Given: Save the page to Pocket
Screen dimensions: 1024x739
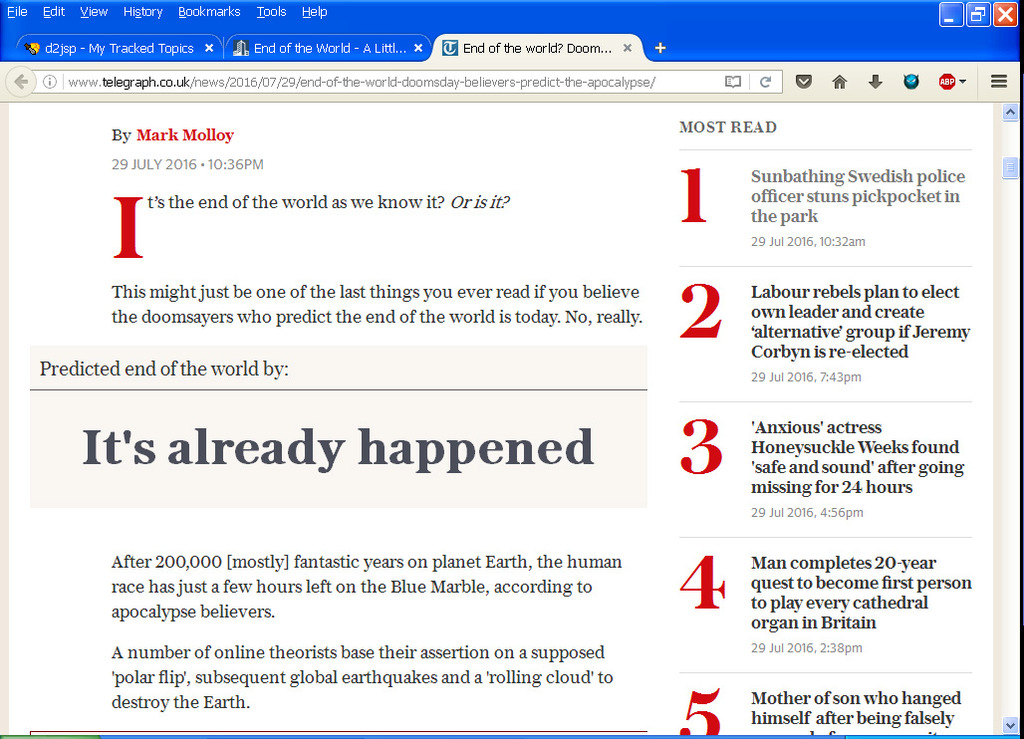Looking at the screenshot, I should 804,82.
